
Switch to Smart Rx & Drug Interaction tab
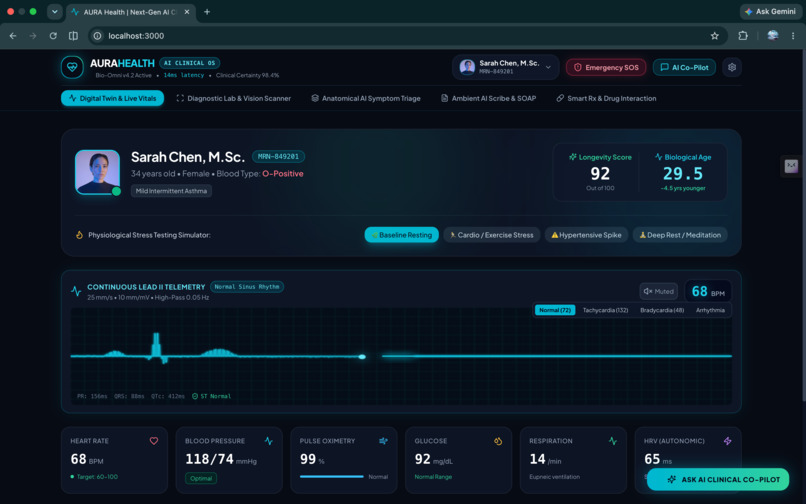(x=606, y=98)
